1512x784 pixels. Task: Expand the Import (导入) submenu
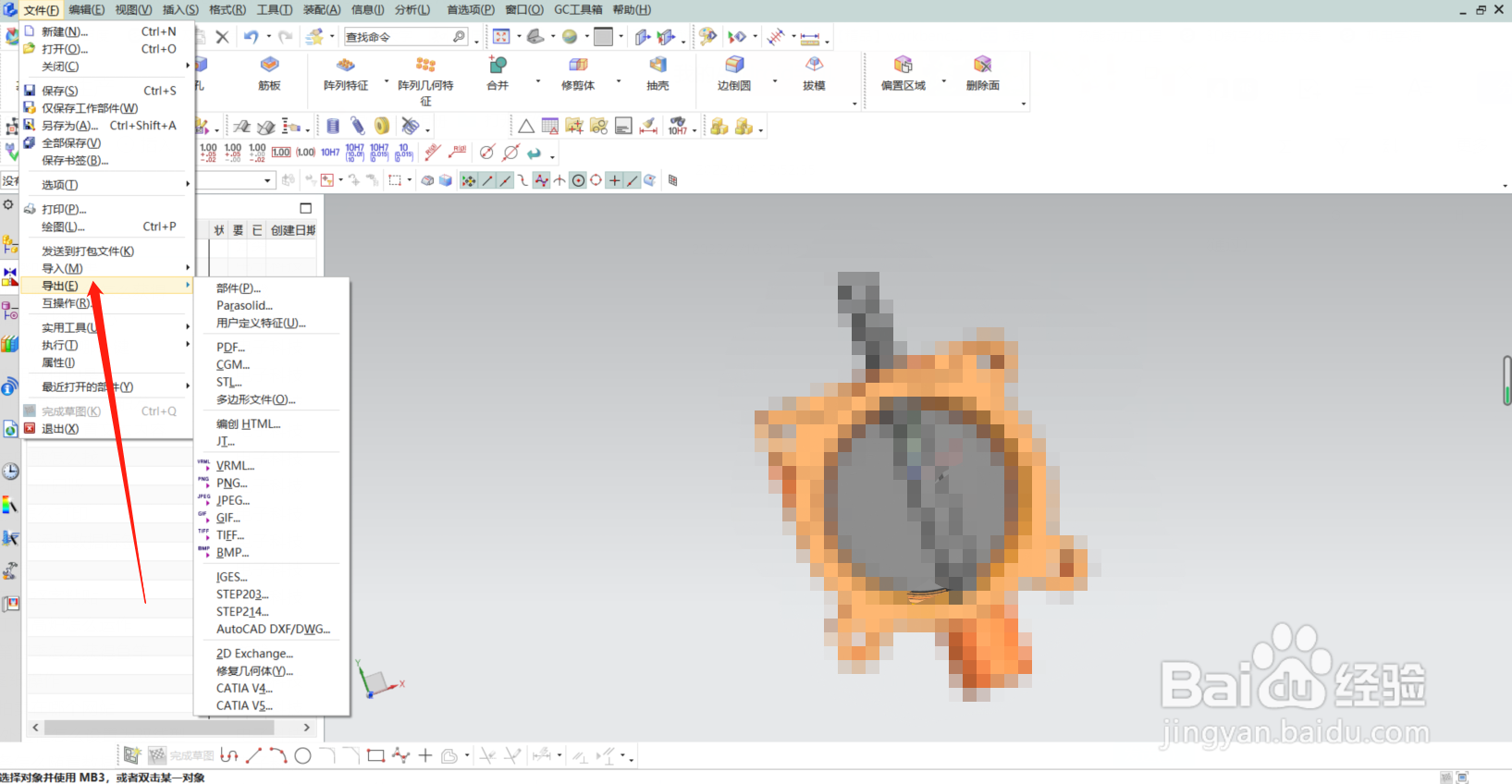point(107,268)
